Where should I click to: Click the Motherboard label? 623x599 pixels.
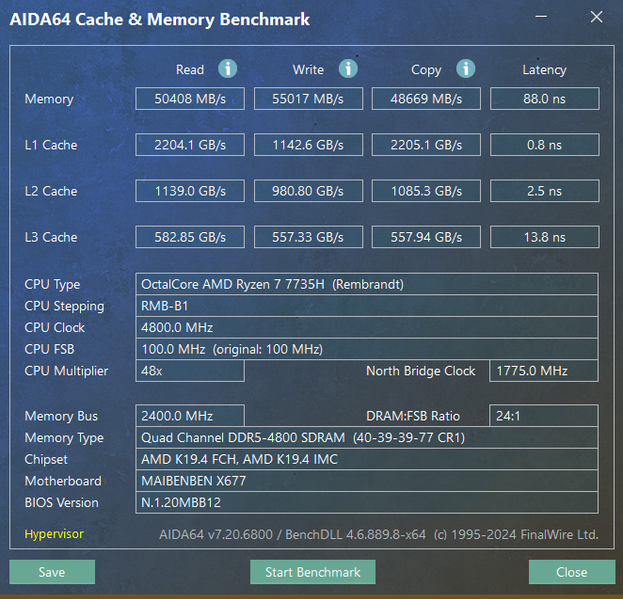coord(63,481)
